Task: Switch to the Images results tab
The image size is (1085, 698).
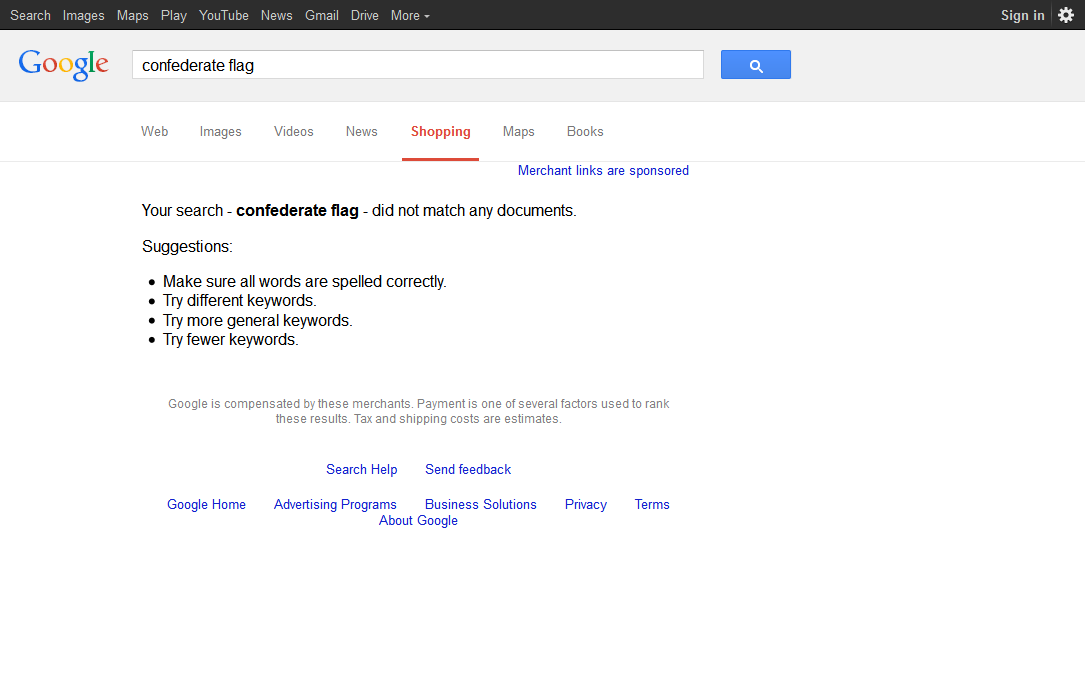Action: [x=221, y=131]
